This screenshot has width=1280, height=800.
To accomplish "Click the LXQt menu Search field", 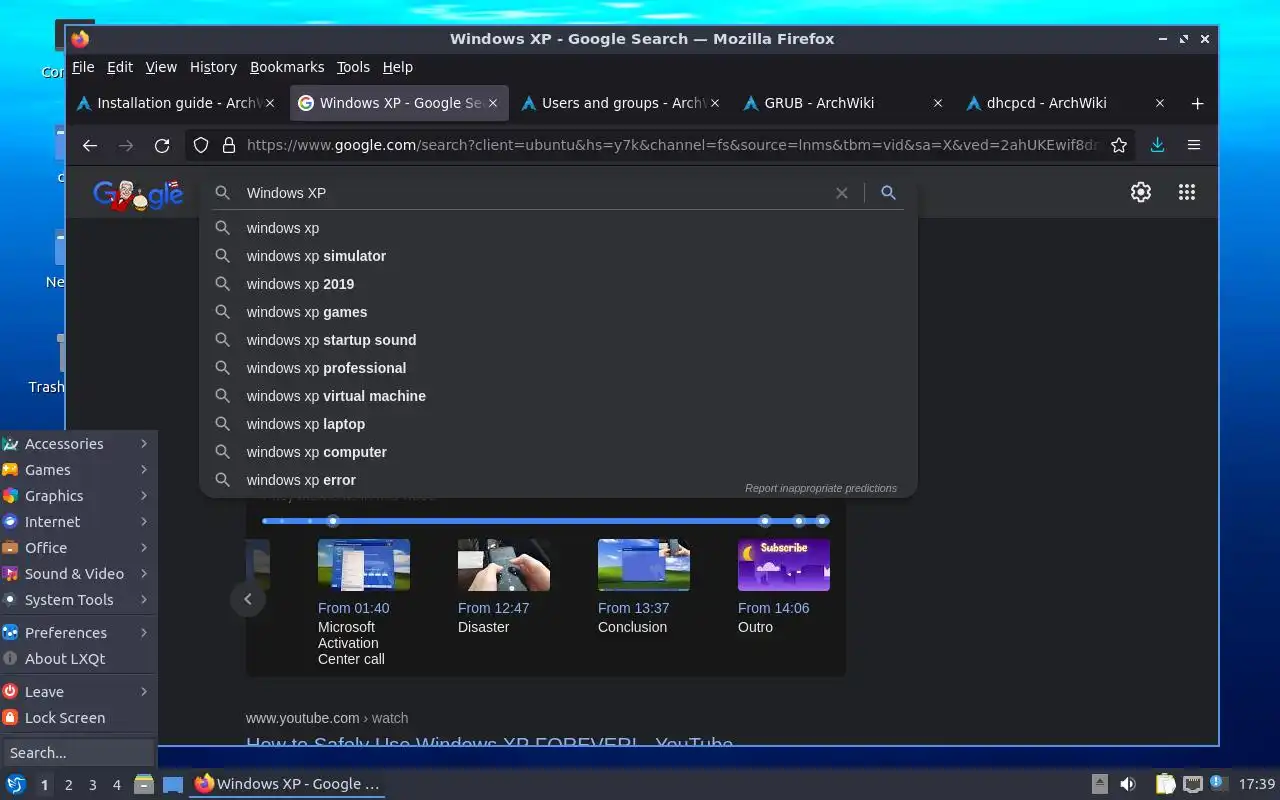I will [x=78, y=753].
